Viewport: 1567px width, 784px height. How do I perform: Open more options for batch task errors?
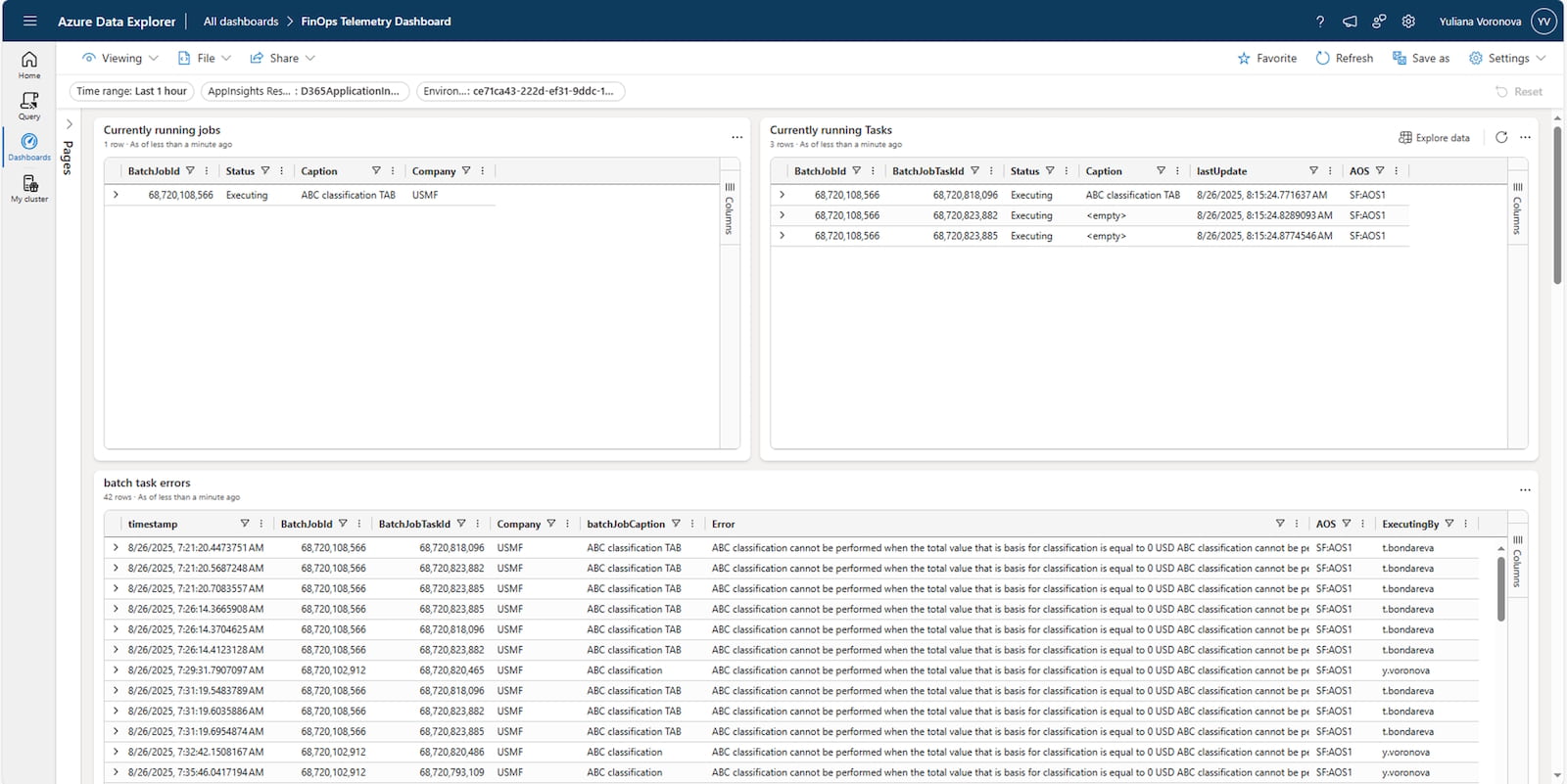(1525, 489)
